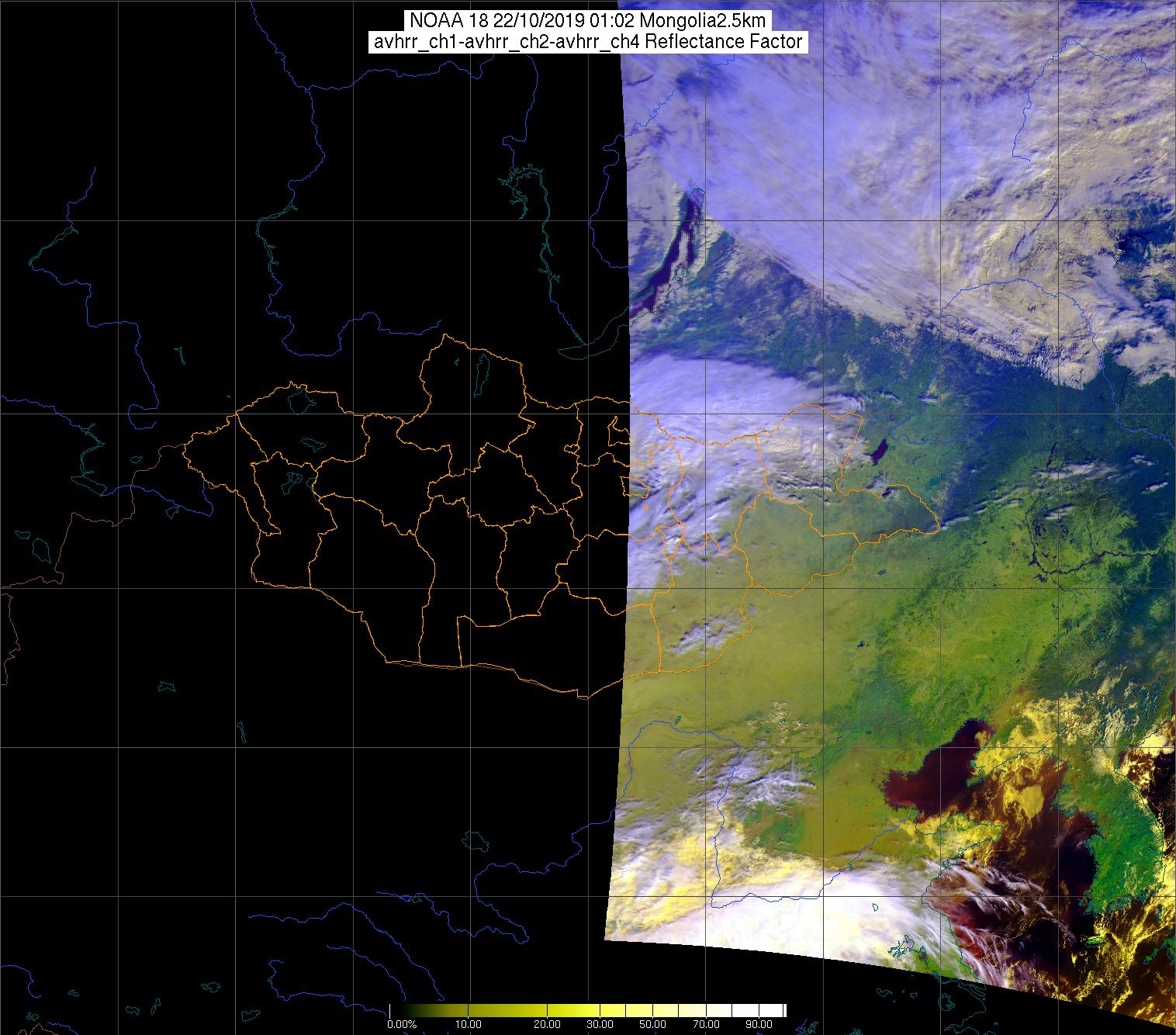1176x1035 pixels.
Task: Click the title text 'NOAA 18 22/10/2019 01:02 Mongolia2.5km'
Action: [x=587, y=20]
